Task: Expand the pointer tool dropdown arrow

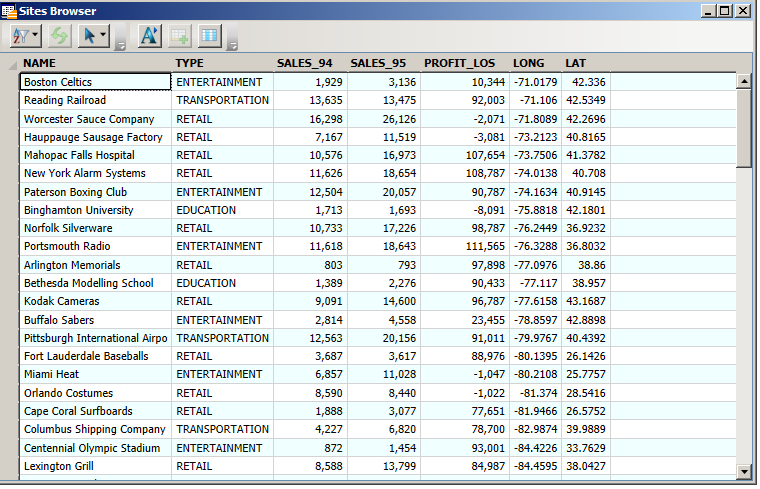Action: point(103,35)
